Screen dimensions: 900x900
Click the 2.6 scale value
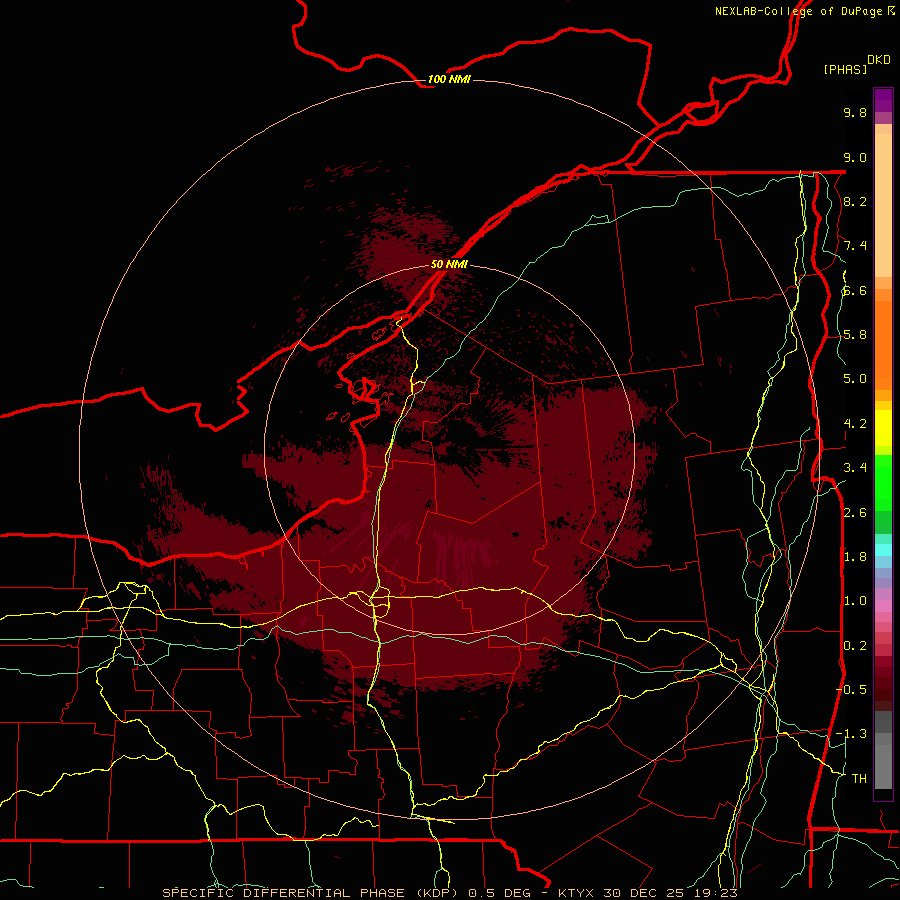pyautogui.click(x=855, y=513)
